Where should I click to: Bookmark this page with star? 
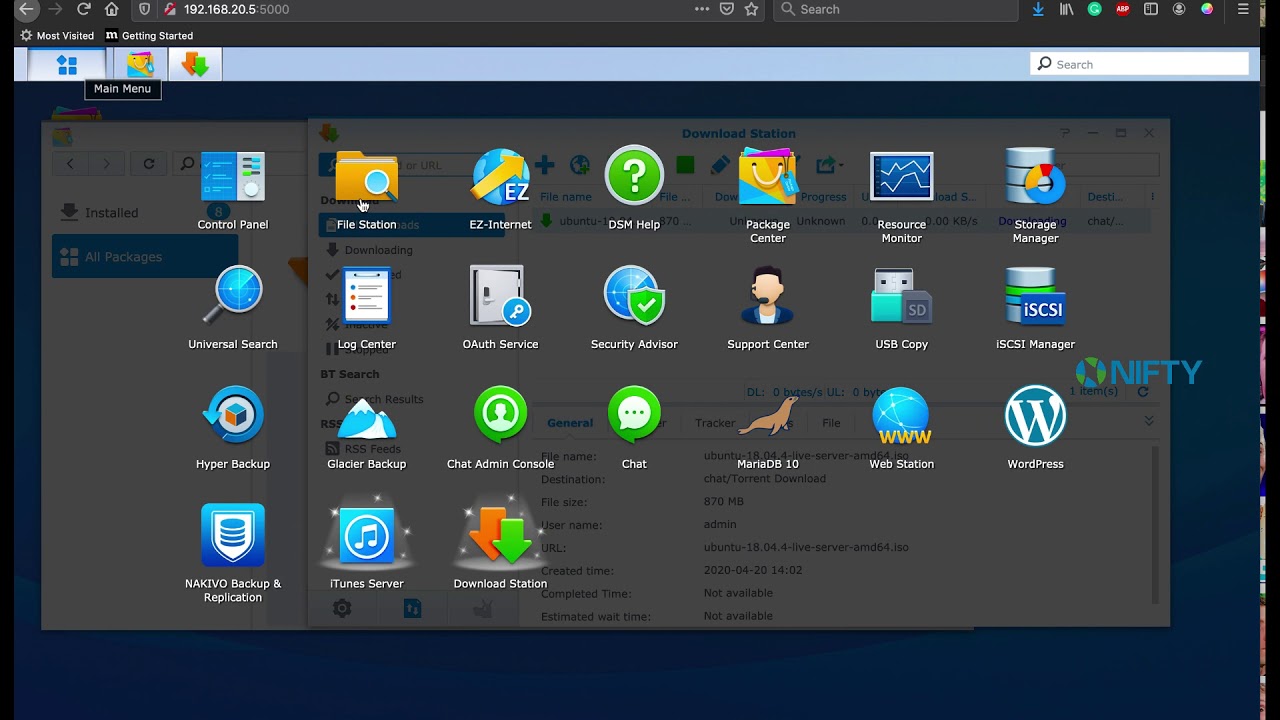(x=751, y=9)
